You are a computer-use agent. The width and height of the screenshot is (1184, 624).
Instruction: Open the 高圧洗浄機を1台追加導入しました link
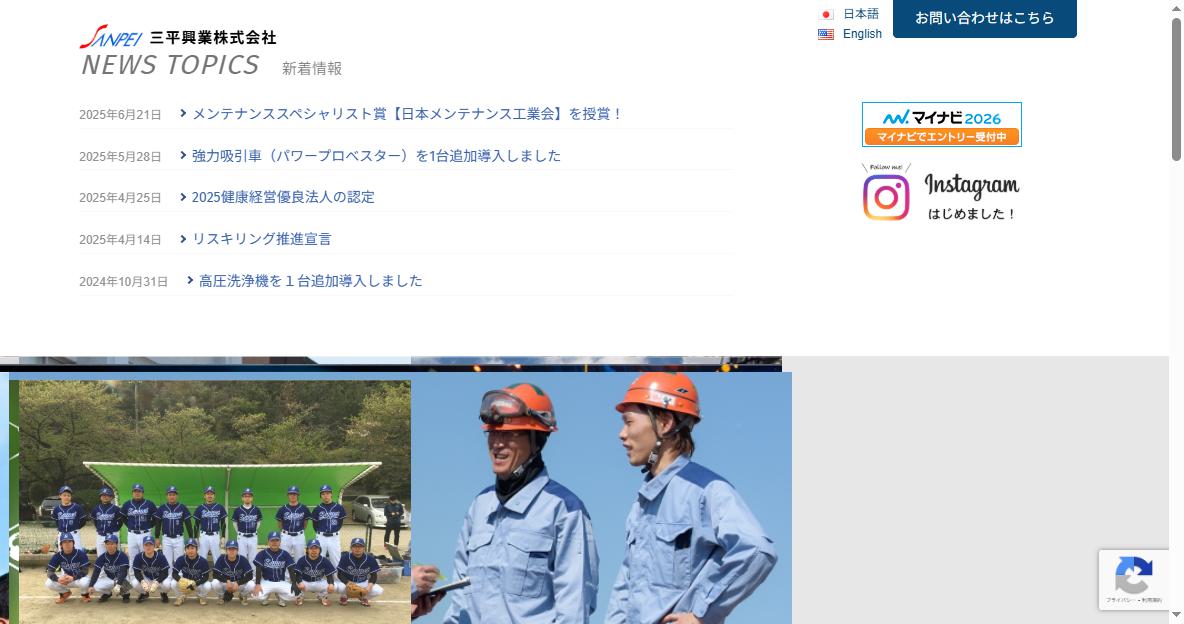[x=310, y=281]
